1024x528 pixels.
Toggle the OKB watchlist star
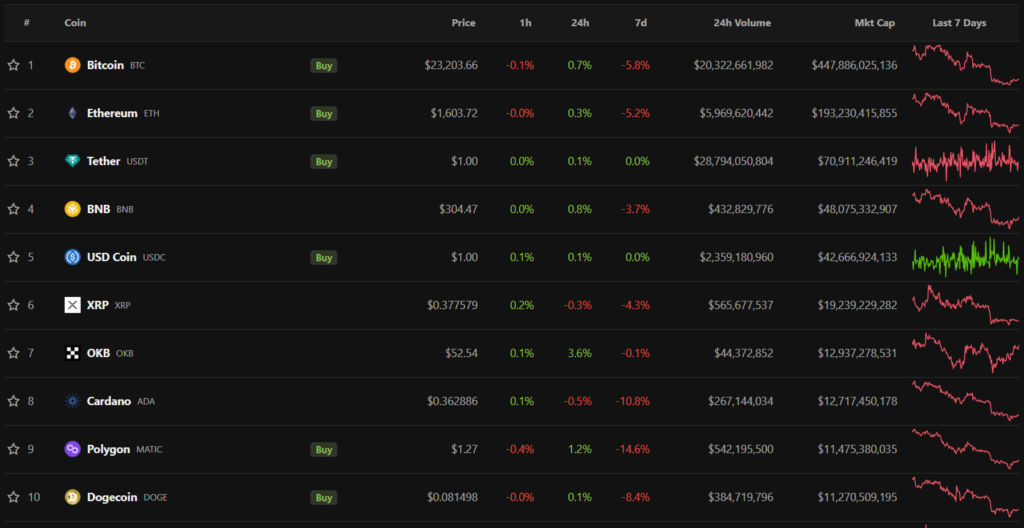pos(13,354)
